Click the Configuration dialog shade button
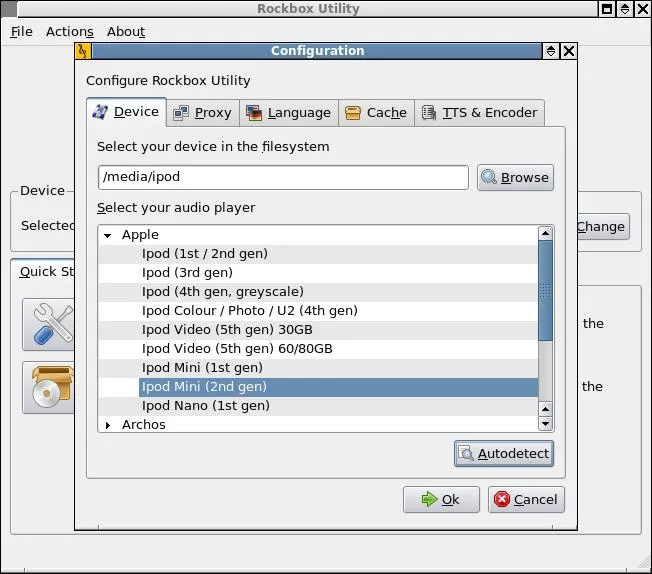This screenshot has width=652, height=574. [x=551, y=51]
